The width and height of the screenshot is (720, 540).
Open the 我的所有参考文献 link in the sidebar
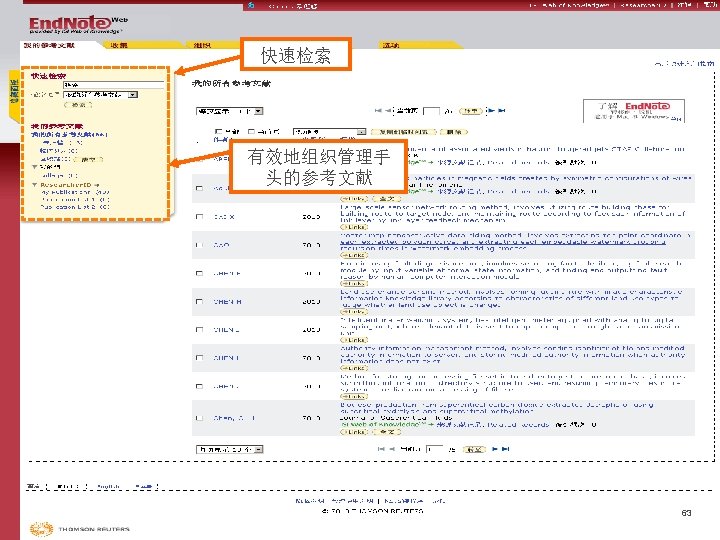[x=69, y=135]
